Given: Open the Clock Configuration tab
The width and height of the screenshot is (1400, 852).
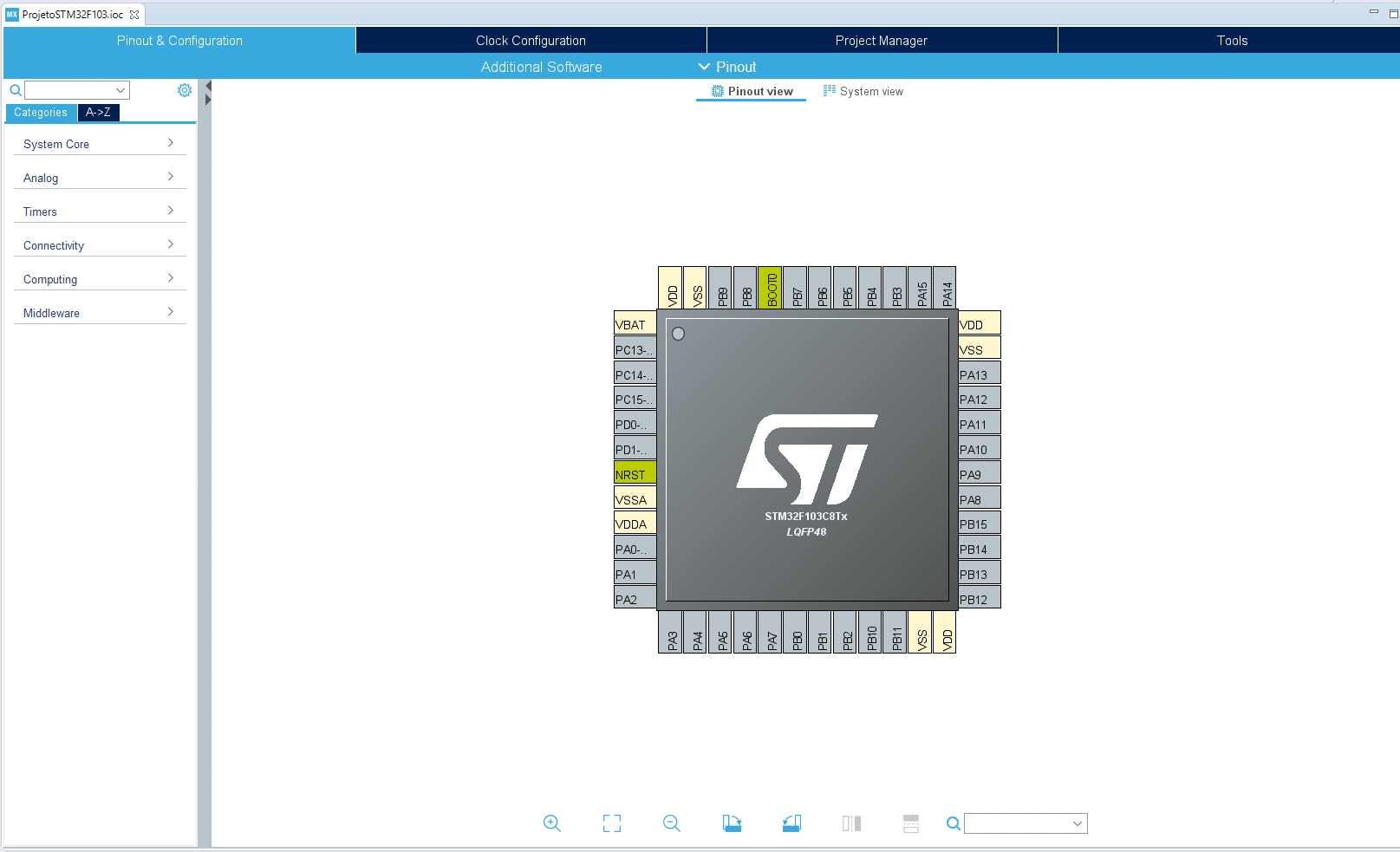Looking at the screenshot, I should tap(531, 41).
